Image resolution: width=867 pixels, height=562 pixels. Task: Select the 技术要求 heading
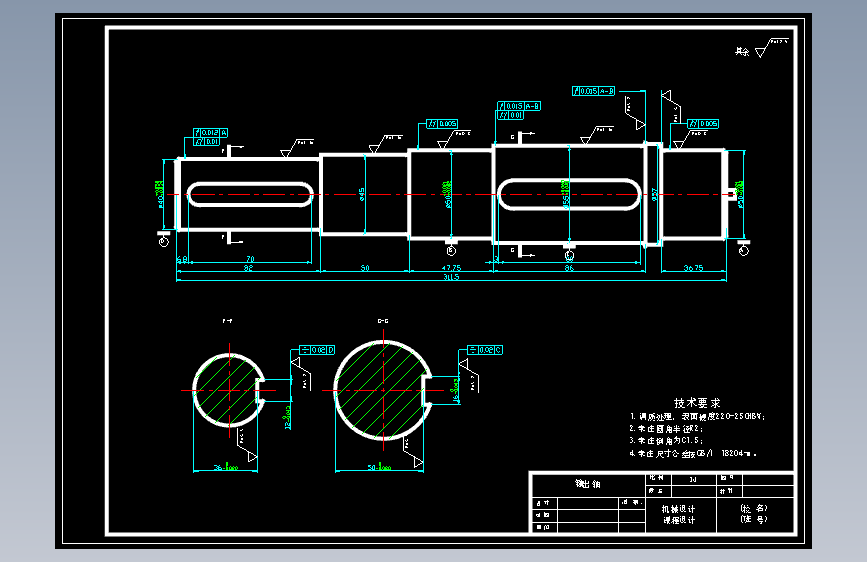coord(697,403)
